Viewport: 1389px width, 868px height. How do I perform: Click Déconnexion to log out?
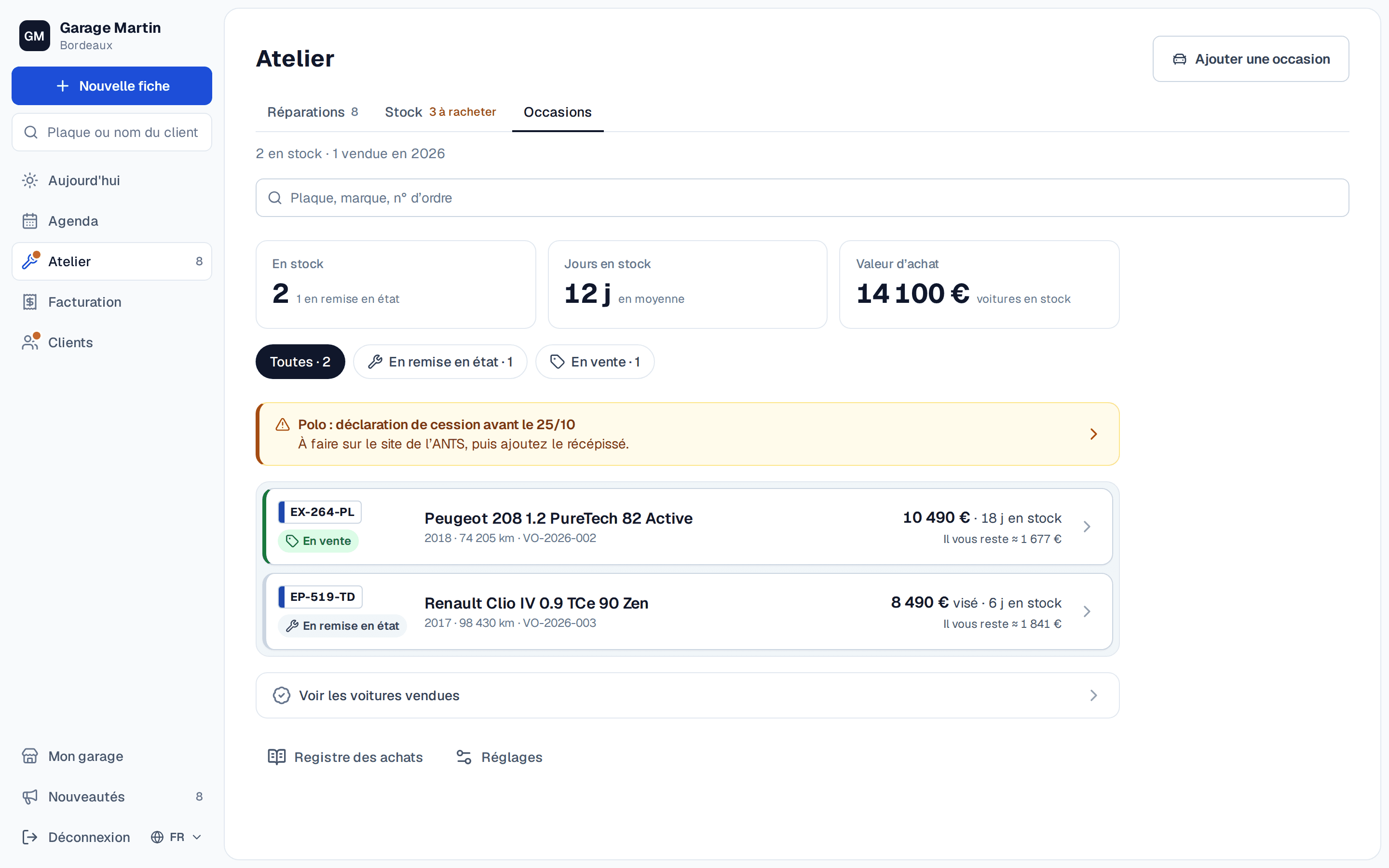[76, 837]
